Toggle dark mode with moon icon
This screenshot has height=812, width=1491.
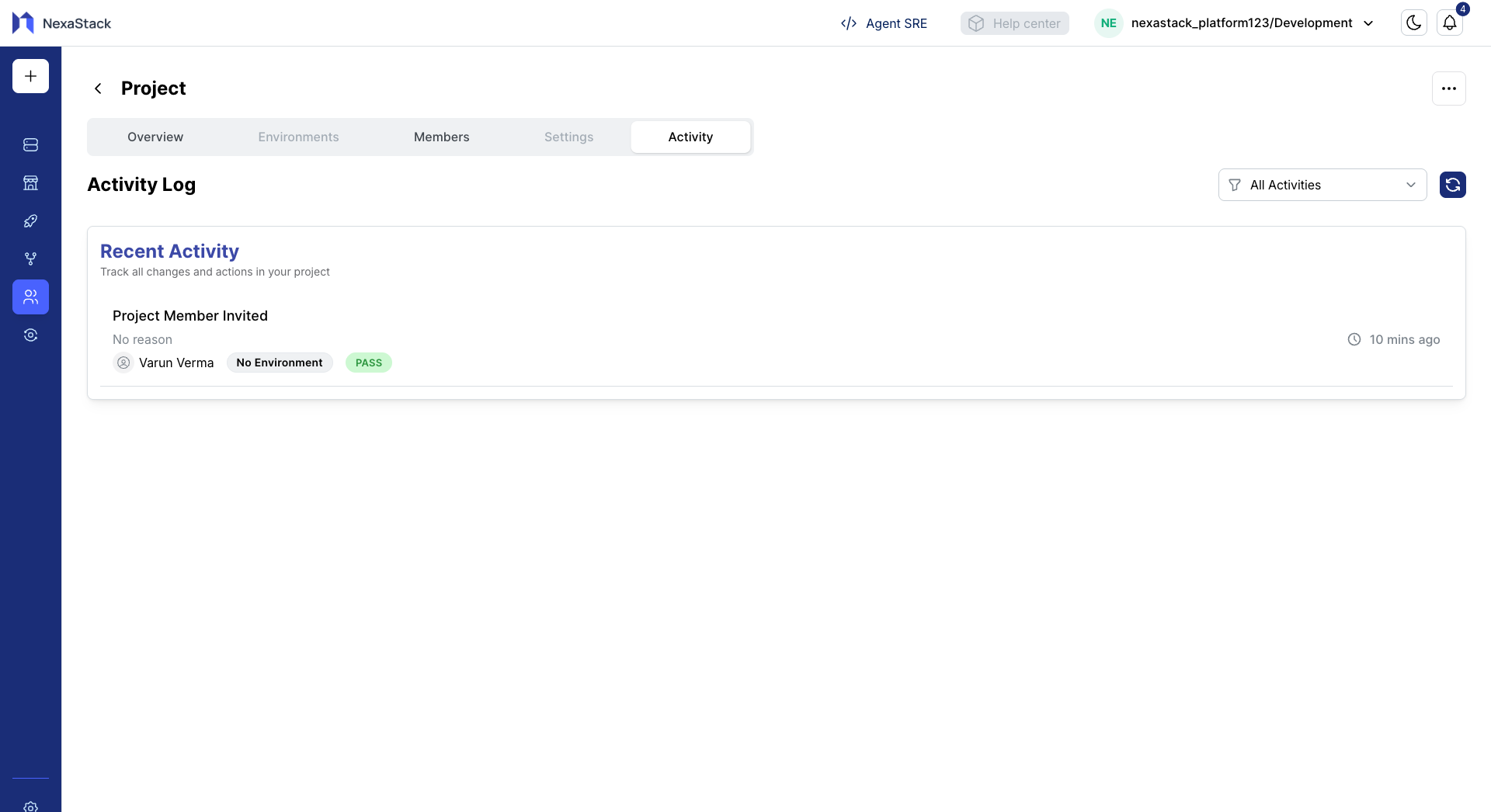(x=1413, y=23)
